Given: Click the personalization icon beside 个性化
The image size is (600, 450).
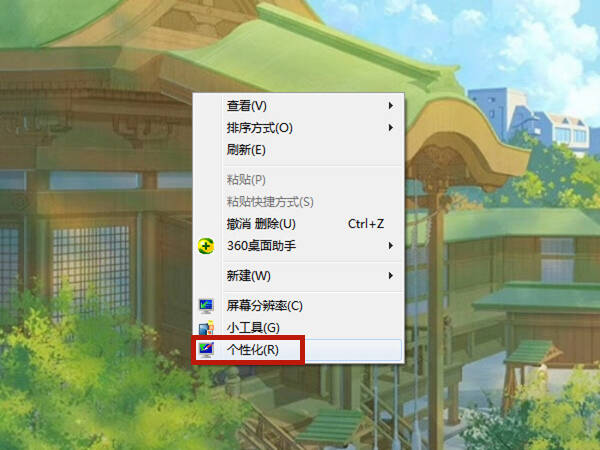Looking at the screenshot, I should coord(206,350).
